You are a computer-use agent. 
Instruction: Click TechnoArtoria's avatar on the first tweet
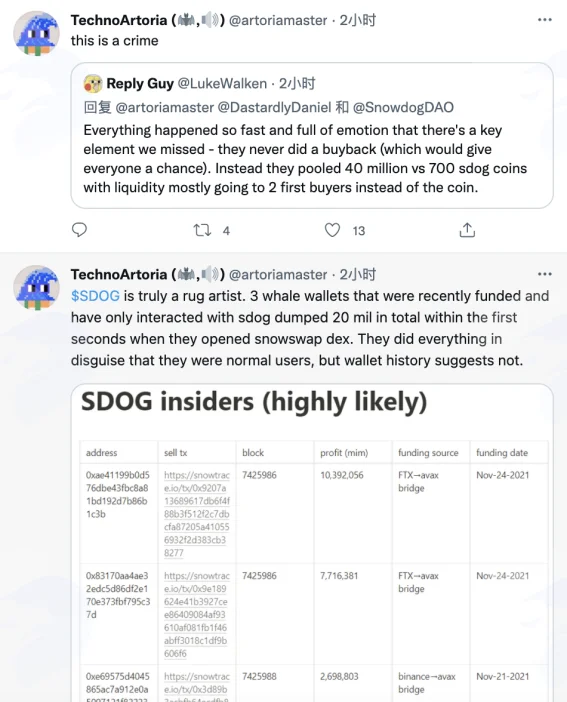36,34
